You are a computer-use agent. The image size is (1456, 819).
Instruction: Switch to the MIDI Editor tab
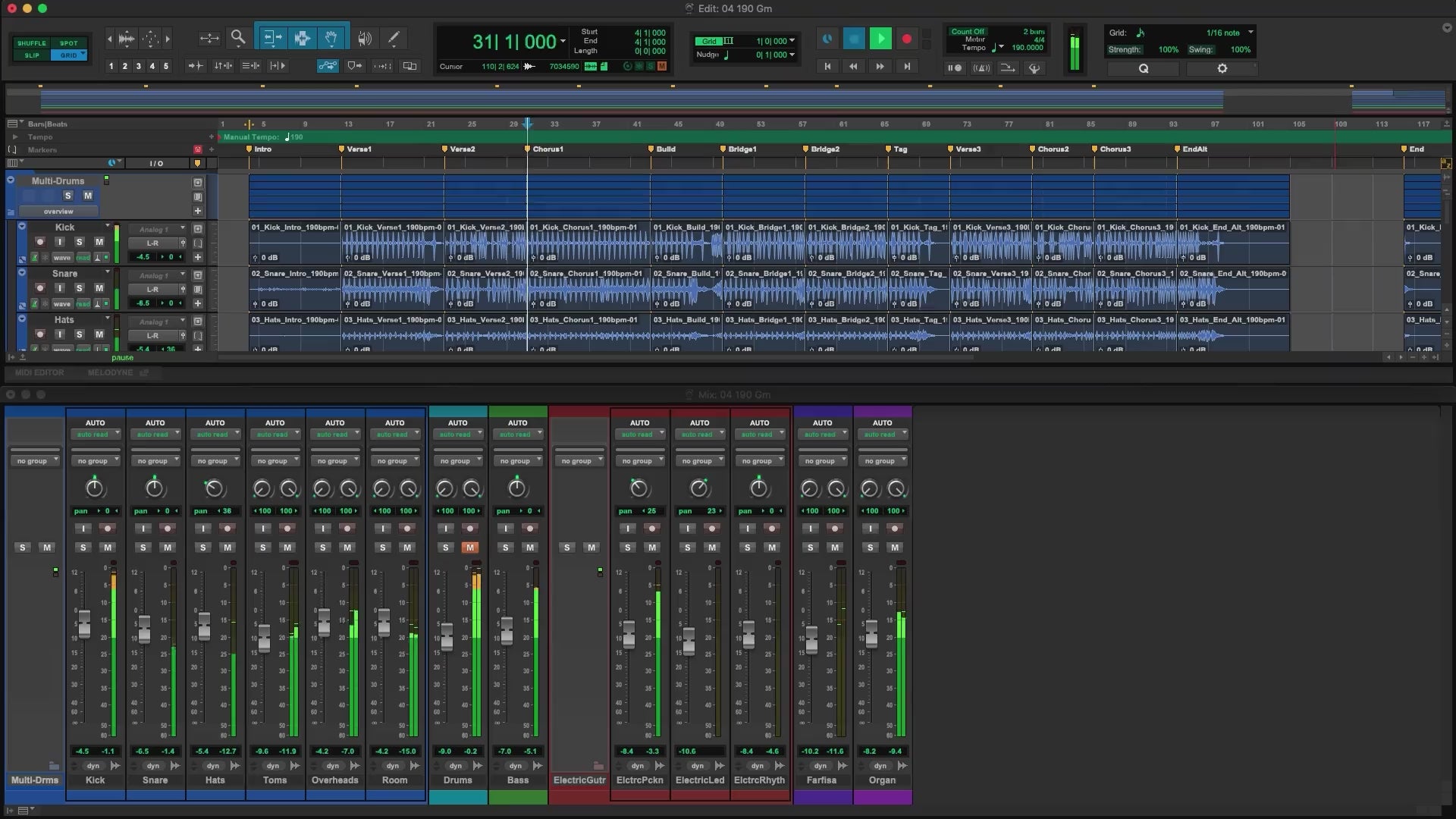click(39, 372)
